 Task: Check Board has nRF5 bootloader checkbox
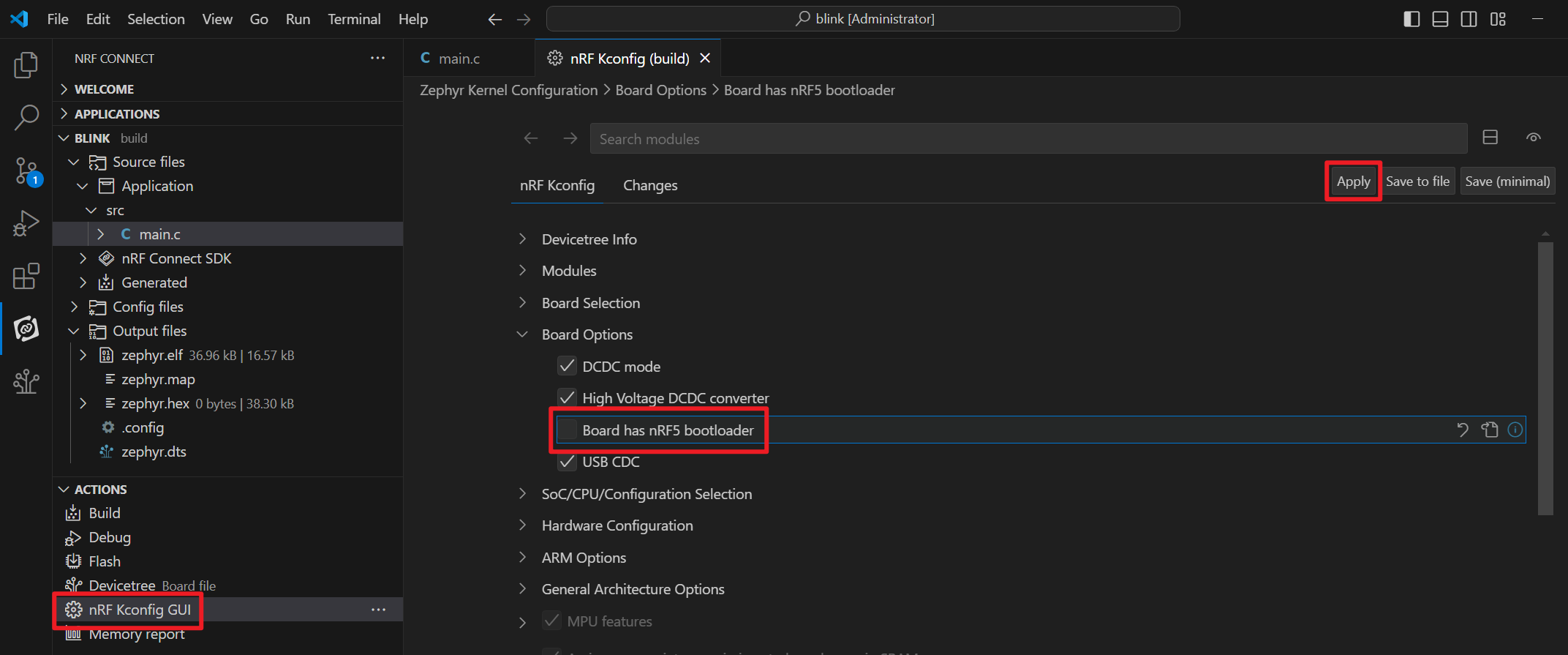(x=567, y=430)
